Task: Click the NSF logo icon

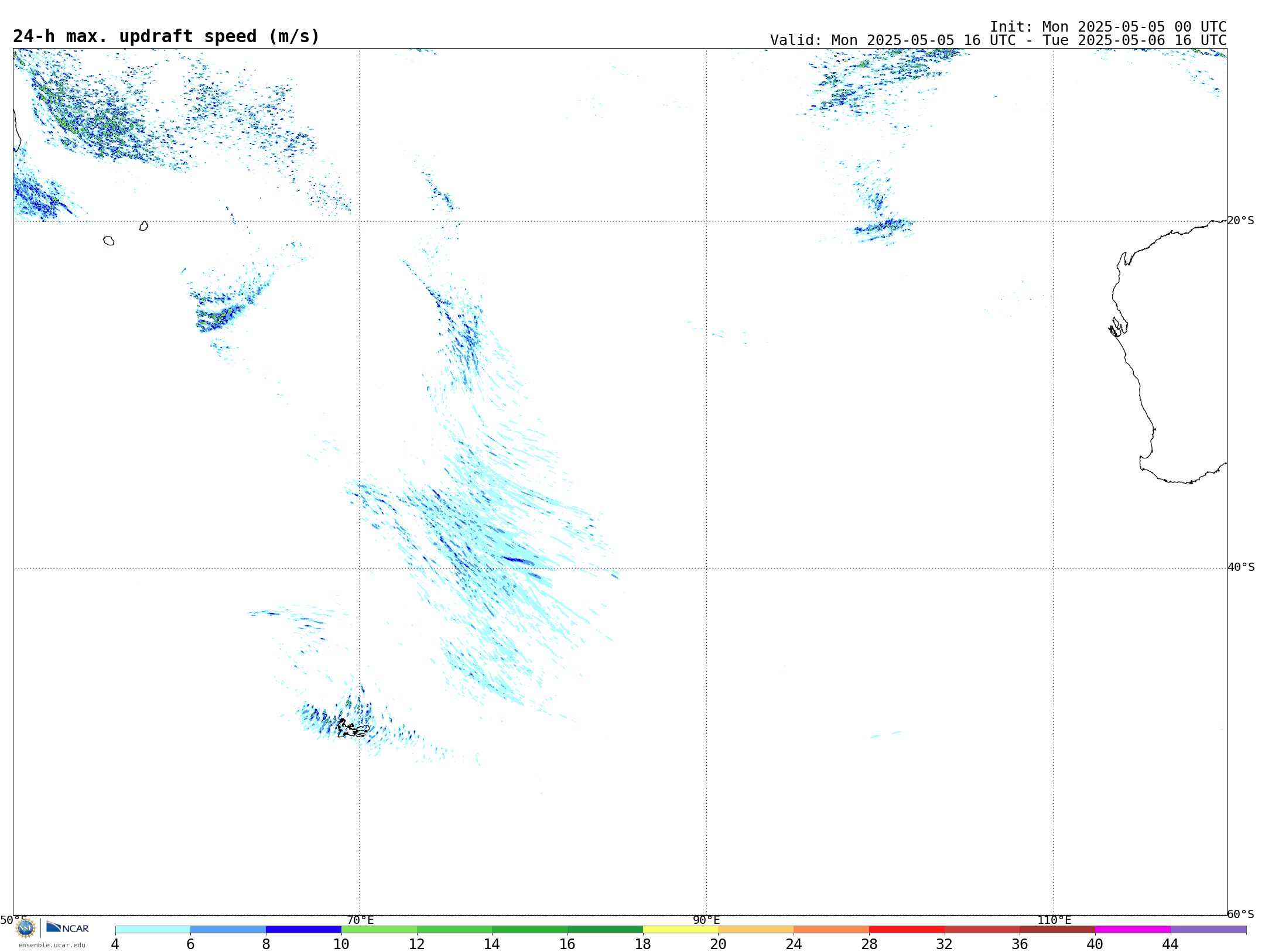Action: (26, 928)
